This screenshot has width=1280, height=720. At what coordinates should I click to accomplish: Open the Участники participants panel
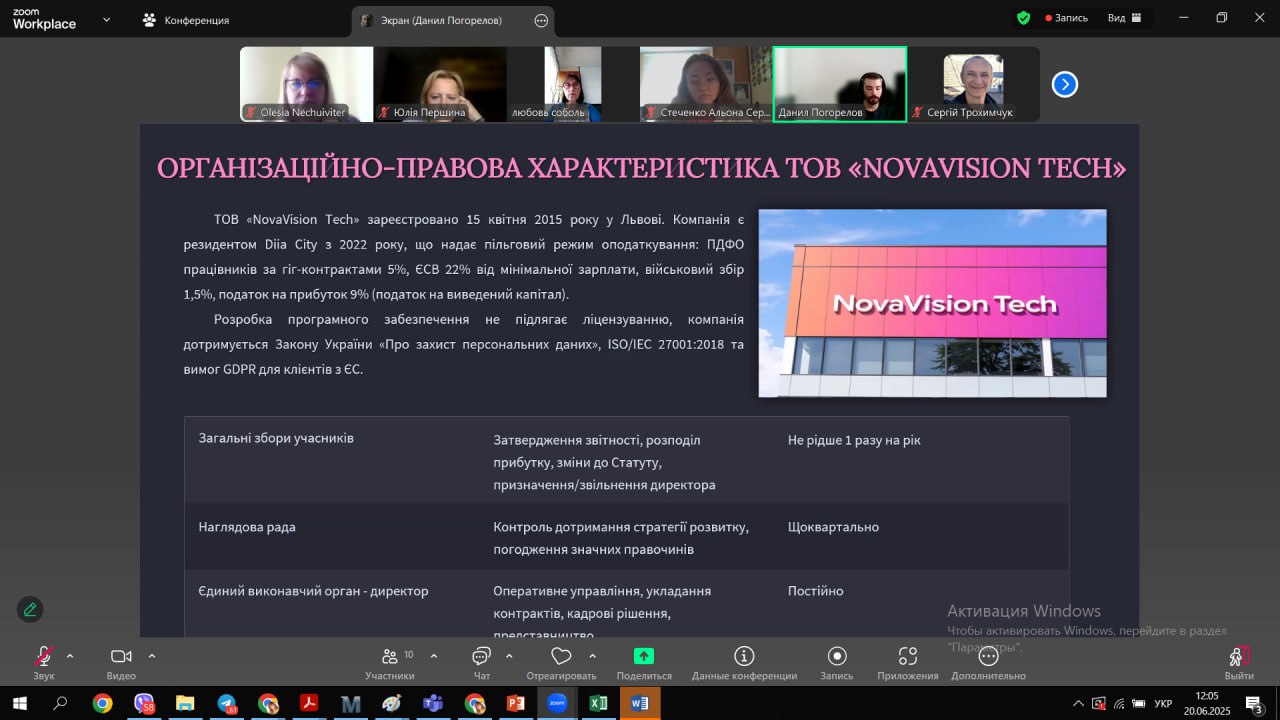pyautogui.click(x=390, y=662)
